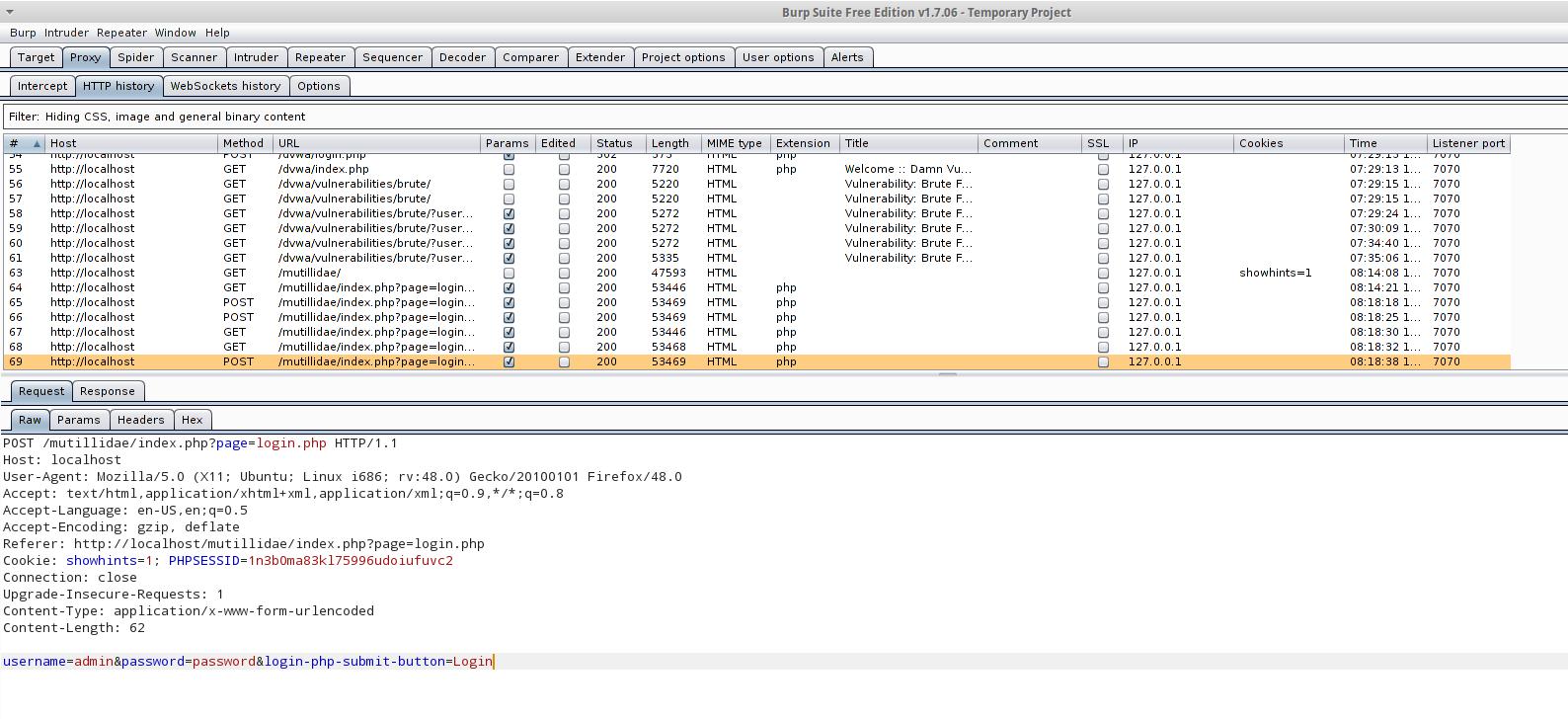Switch to Hex view of request
This screenshot has width=1568, height=719.
192,420
